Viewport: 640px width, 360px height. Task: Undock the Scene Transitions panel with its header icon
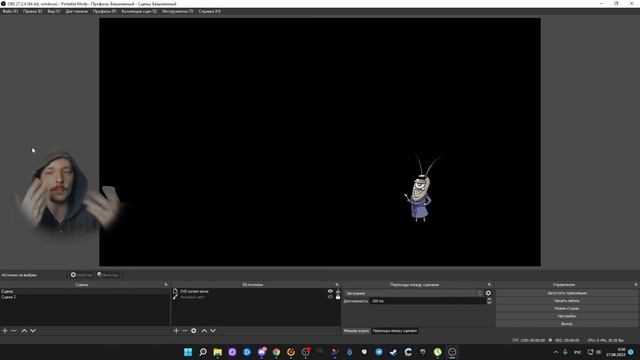point(489,284)
